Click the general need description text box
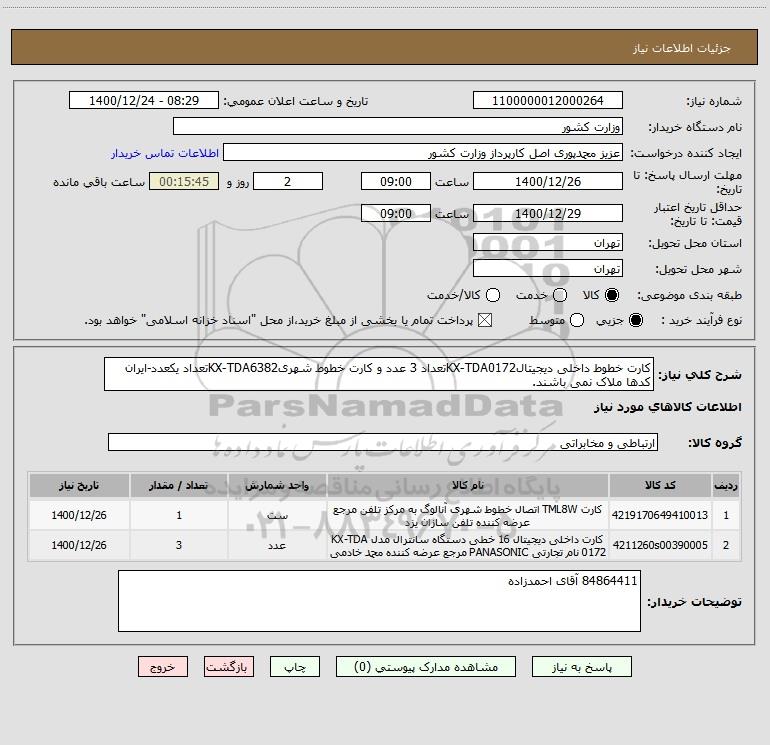This screenshot has width=770, height=745. [x=379, y=374]
